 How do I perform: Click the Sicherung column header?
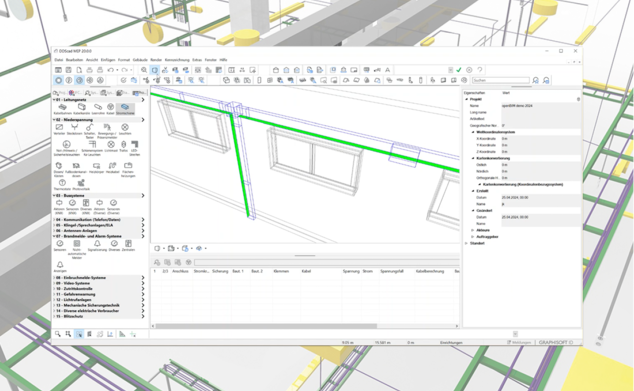coord(220,271)
